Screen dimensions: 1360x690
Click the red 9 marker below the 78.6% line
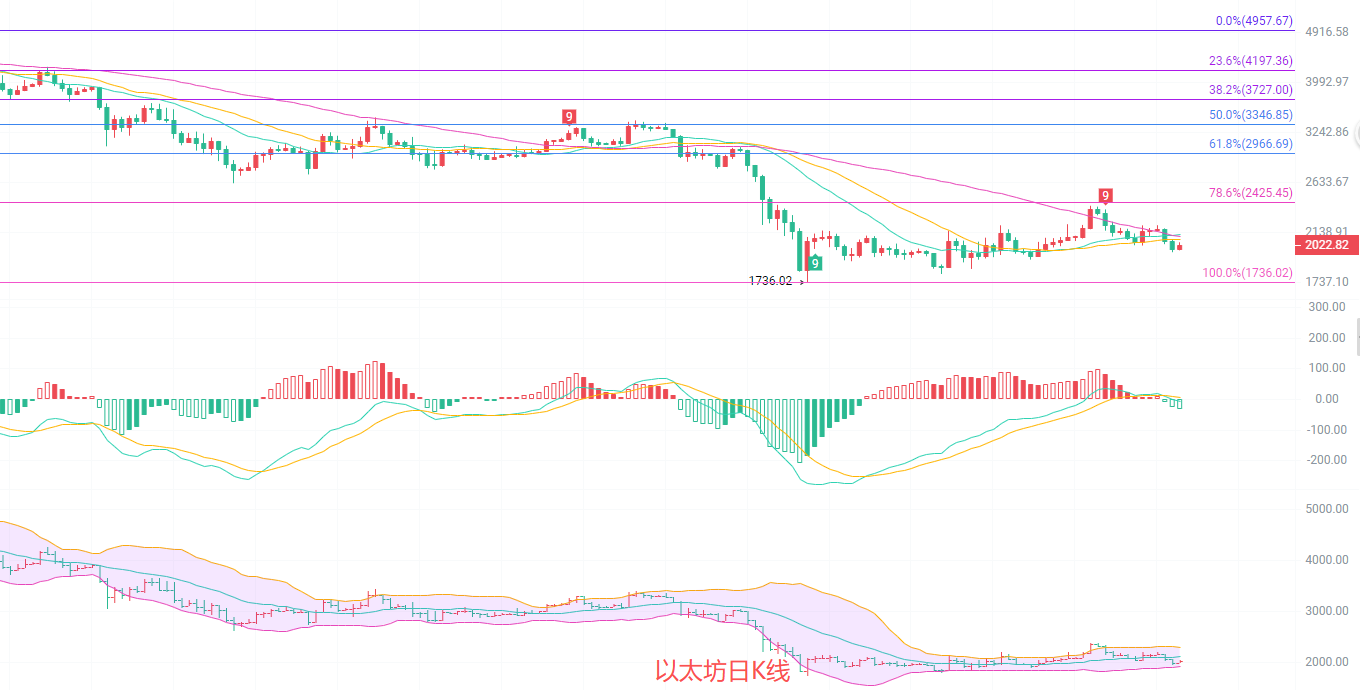click(1105, 195)
